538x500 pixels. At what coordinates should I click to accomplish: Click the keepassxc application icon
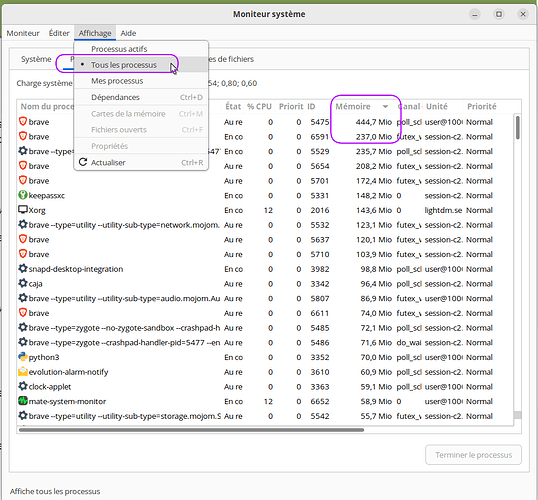click(x=23, y=195)
